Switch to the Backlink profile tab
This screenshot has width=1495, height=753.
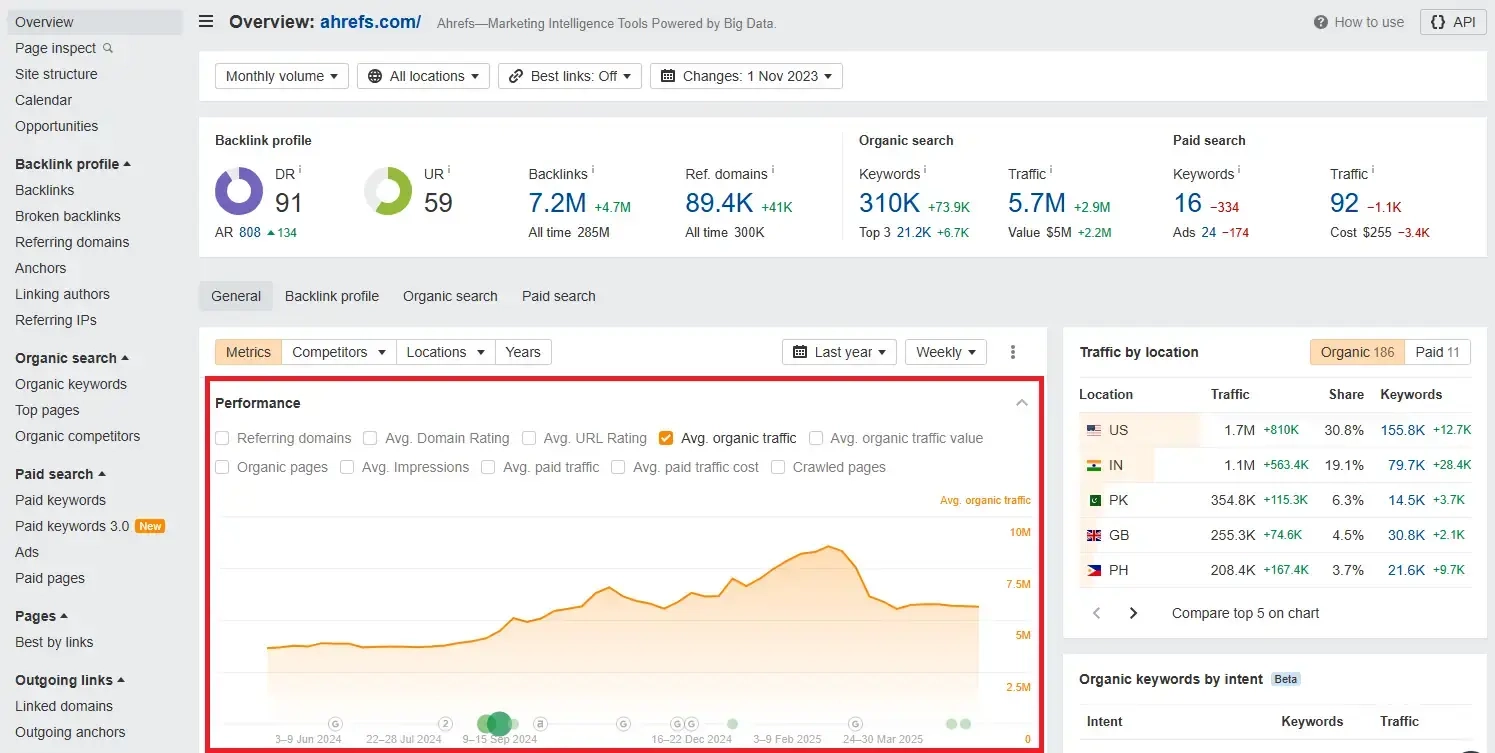pos(331,296)
